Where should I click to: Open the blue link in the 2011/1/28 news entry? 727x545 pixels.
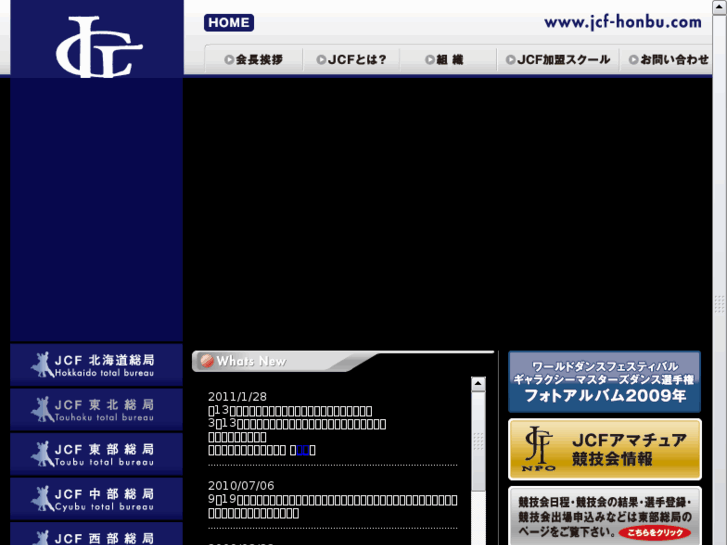click(x=303, y=450)
